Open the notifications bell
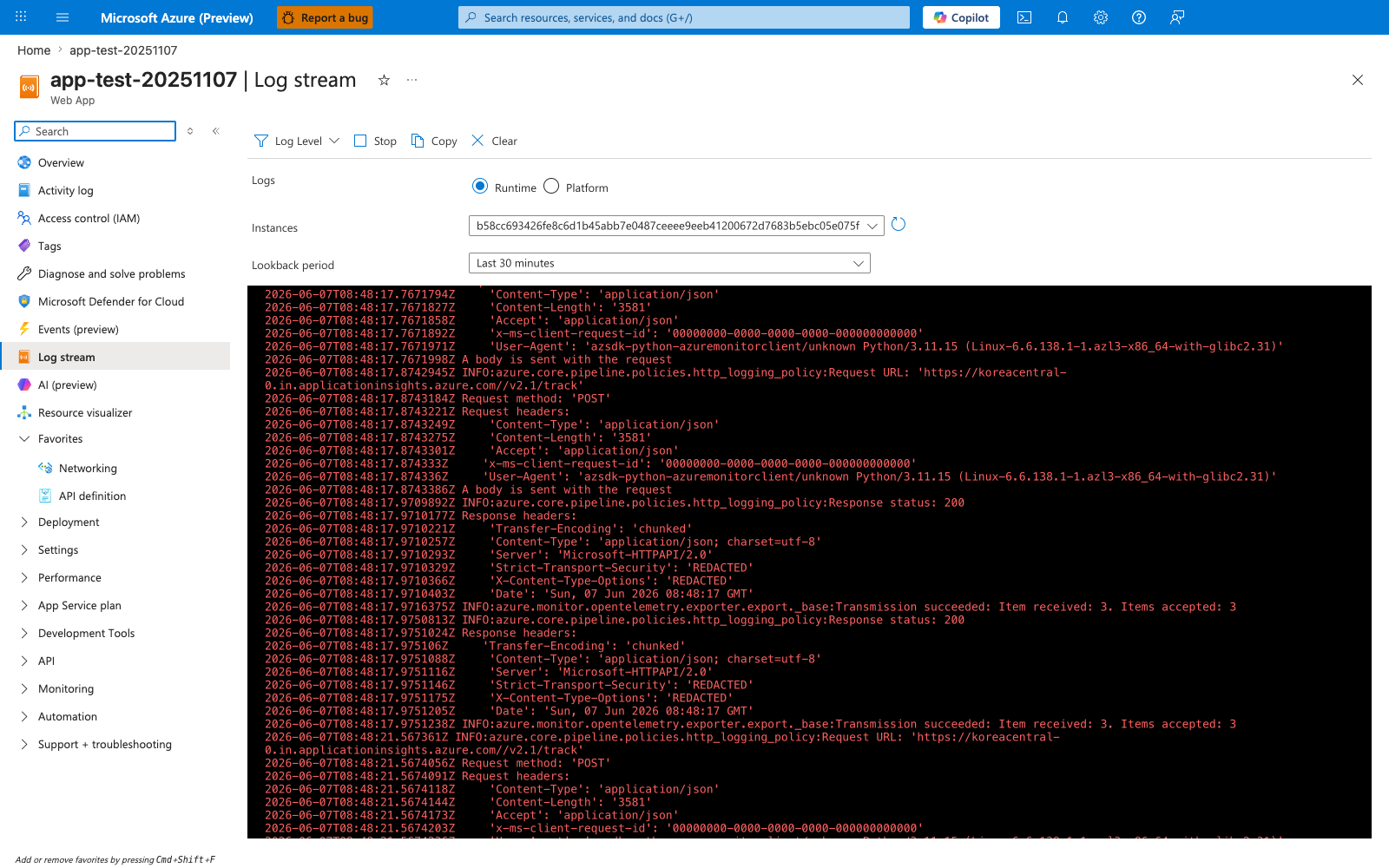The width and height of the screenshot is (1389, 868). click(1063, 17)
